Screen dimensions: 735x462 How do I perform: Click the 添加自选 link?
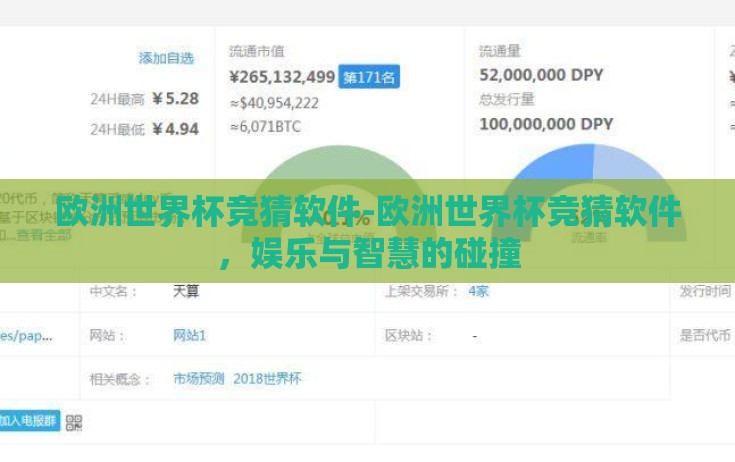[166, 58]
